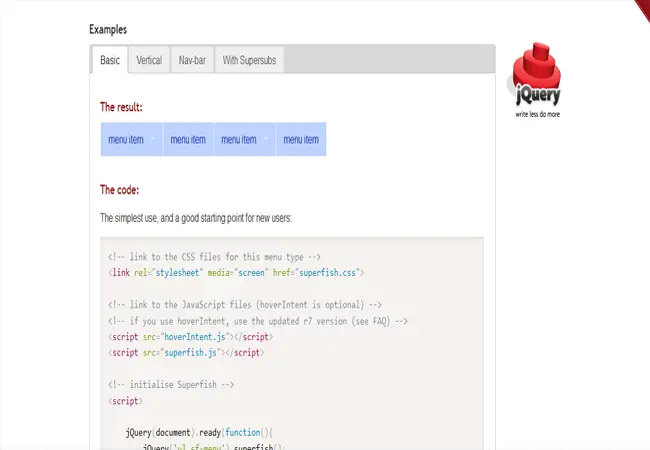The height and width of the screenshot is (450, 650).
Task: Click 'The code:' heading
Action: tap(119, 190)
